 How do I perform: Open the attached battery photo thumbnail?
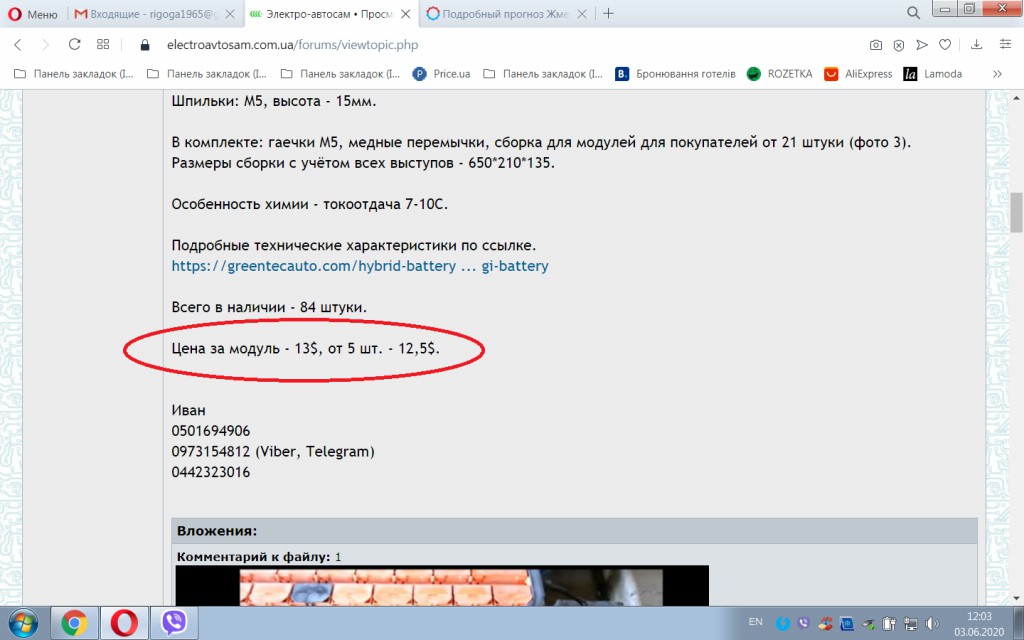(442, 586)
